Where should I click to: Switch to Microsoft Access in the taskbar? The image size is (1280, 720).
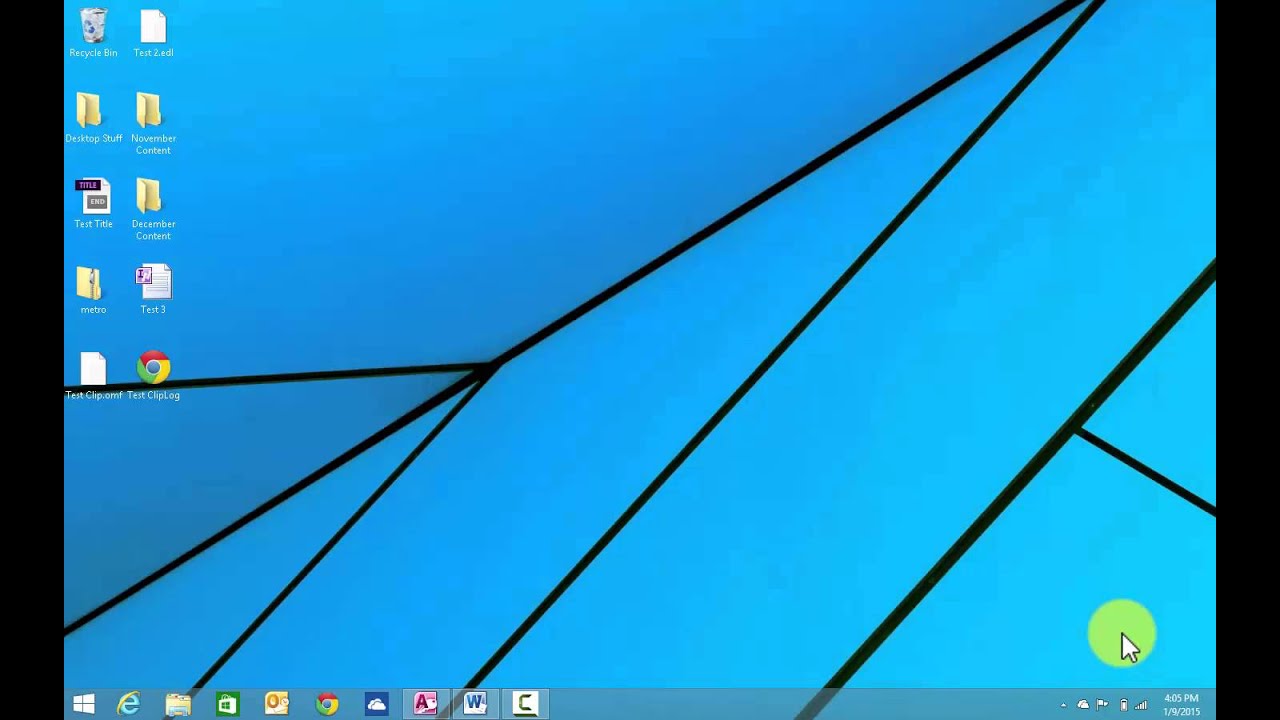click(426, 704)
